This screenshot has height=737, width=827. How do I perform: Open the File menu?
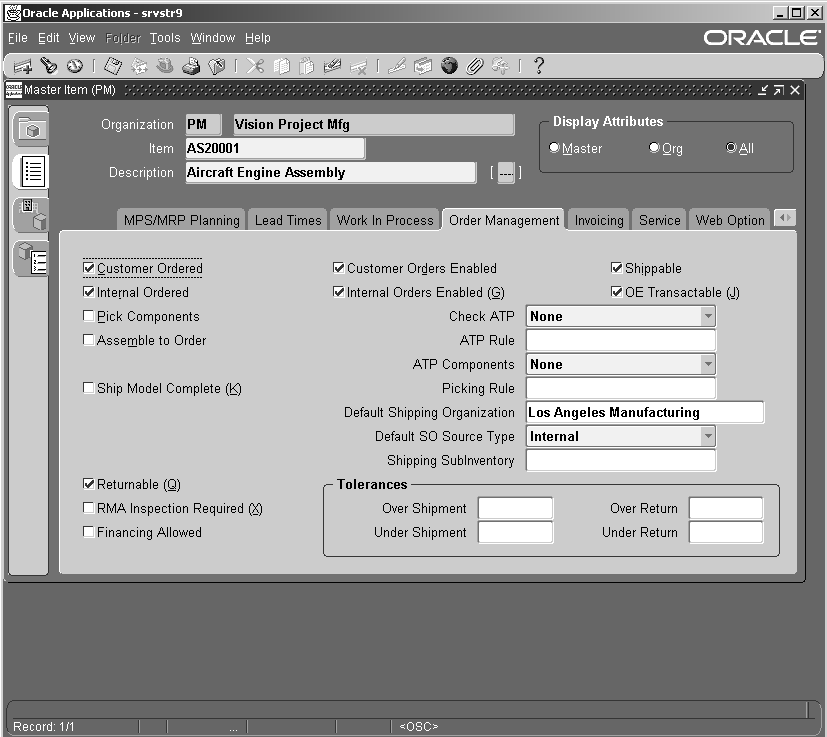pyautogui.click(x=17, y=38)
